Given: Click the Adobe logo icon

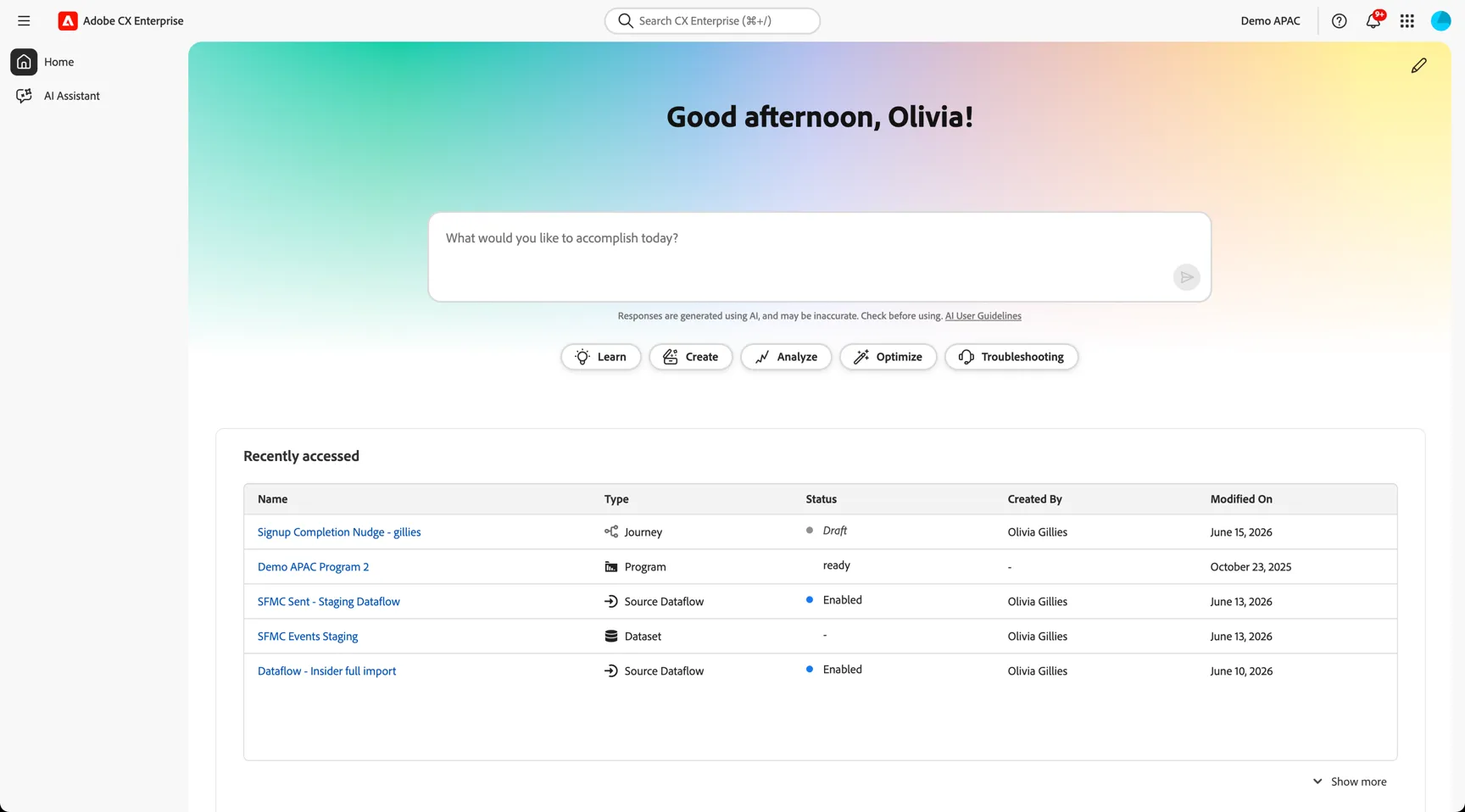Looking at the screenshot, I should pos(68,20).
